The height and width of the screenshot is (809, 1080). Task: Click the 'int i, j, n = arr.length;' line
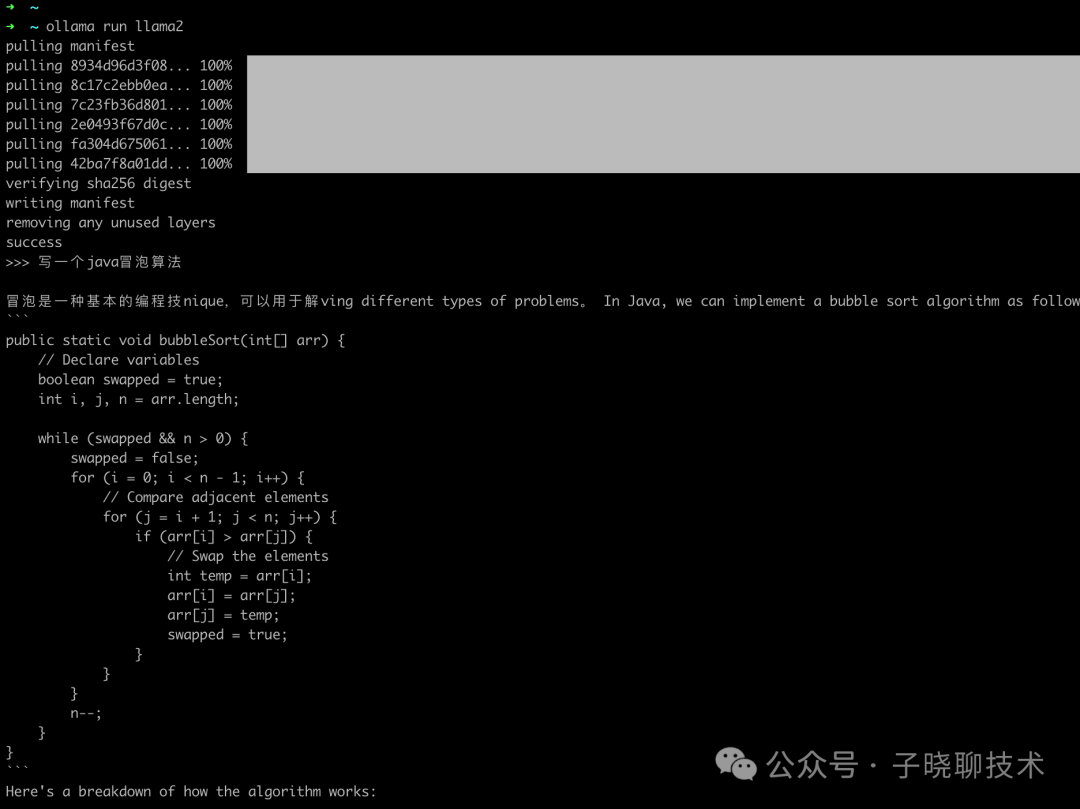click(x=138, y=399)
